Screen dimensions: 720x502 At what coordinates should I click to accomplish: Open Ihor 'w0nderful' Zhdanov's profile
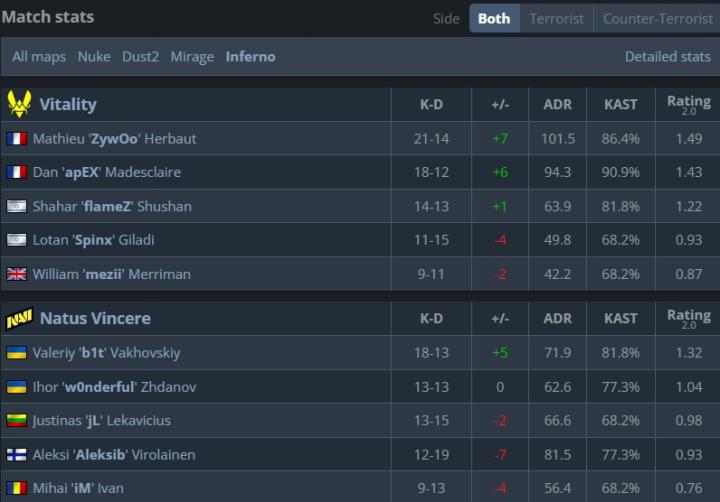pos(113,387)
